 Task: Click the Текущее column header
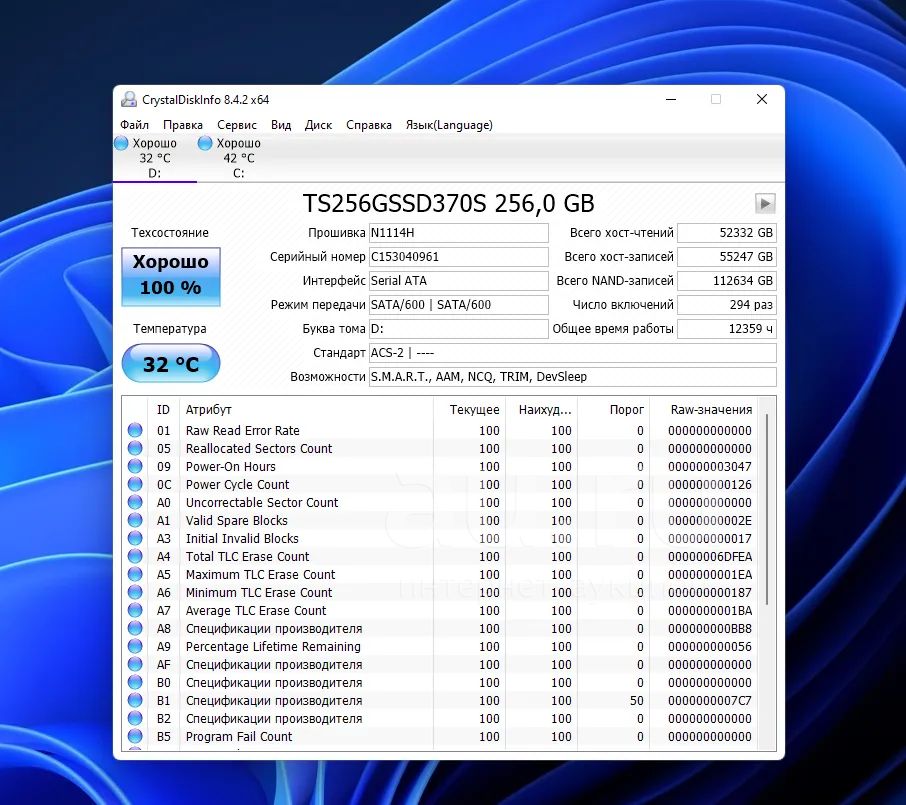tap(469, 410)
